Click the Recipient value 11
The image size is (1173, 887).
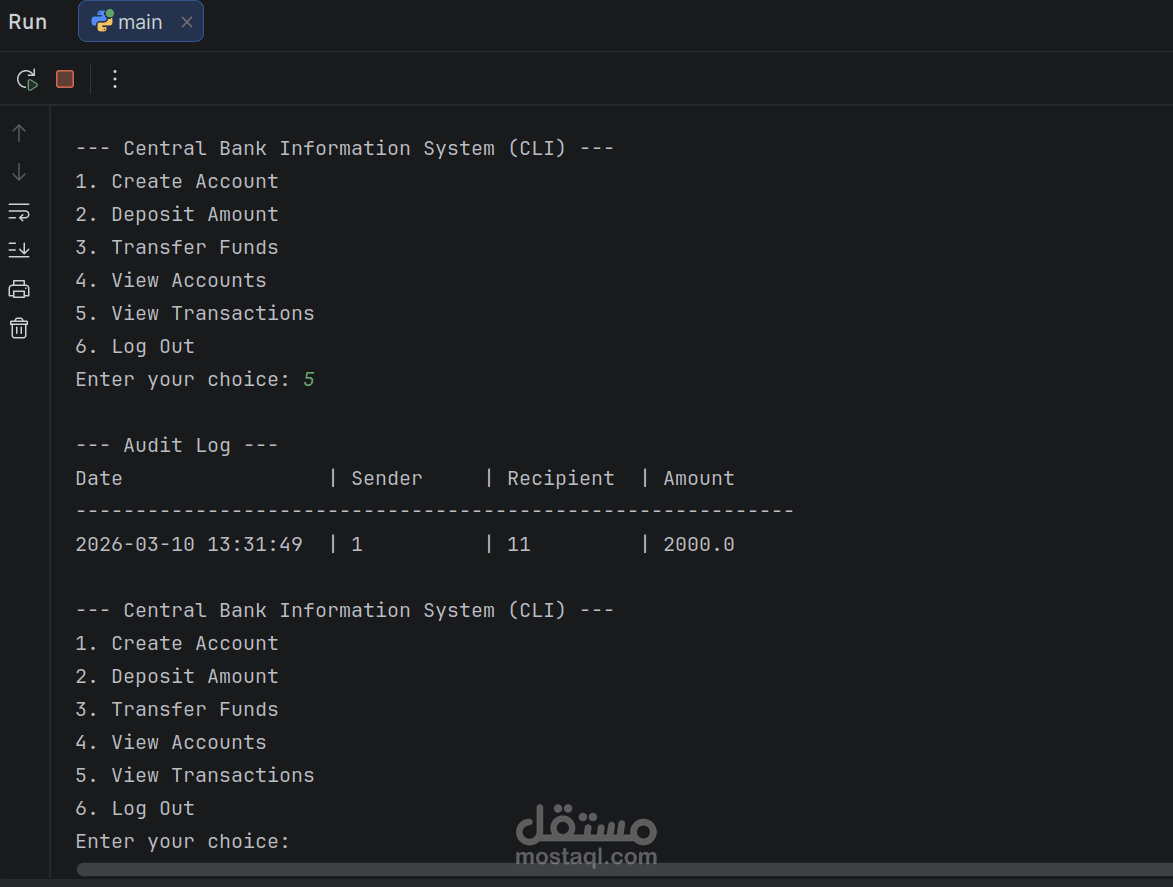click(519, 544)
